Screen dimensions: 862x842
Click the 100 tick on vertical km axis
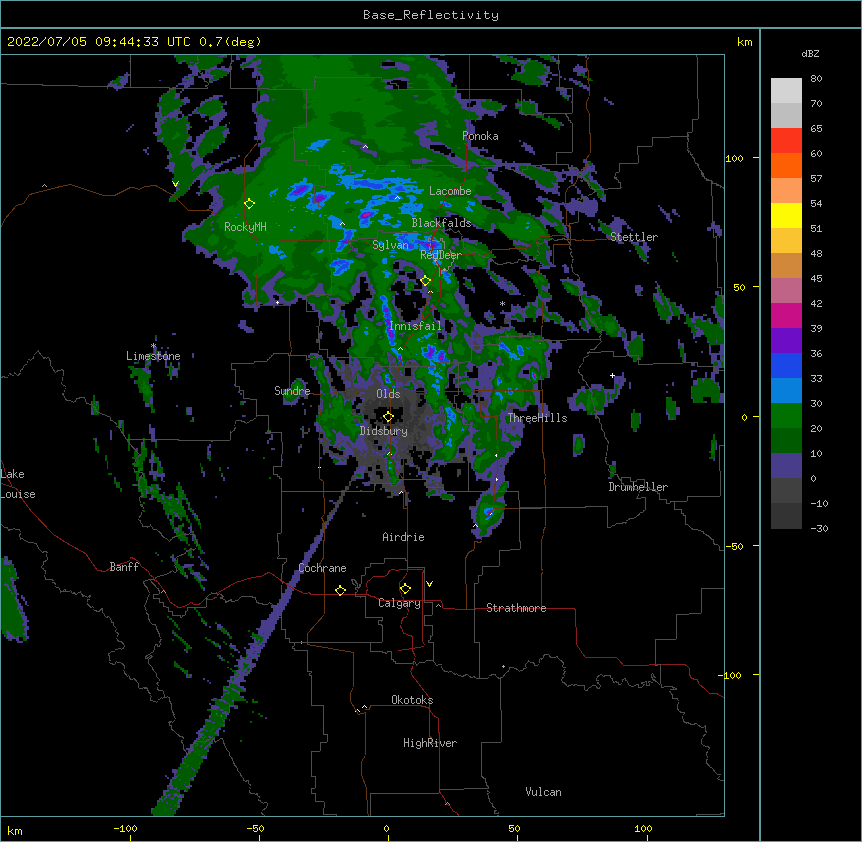click(x=734, y=158)
